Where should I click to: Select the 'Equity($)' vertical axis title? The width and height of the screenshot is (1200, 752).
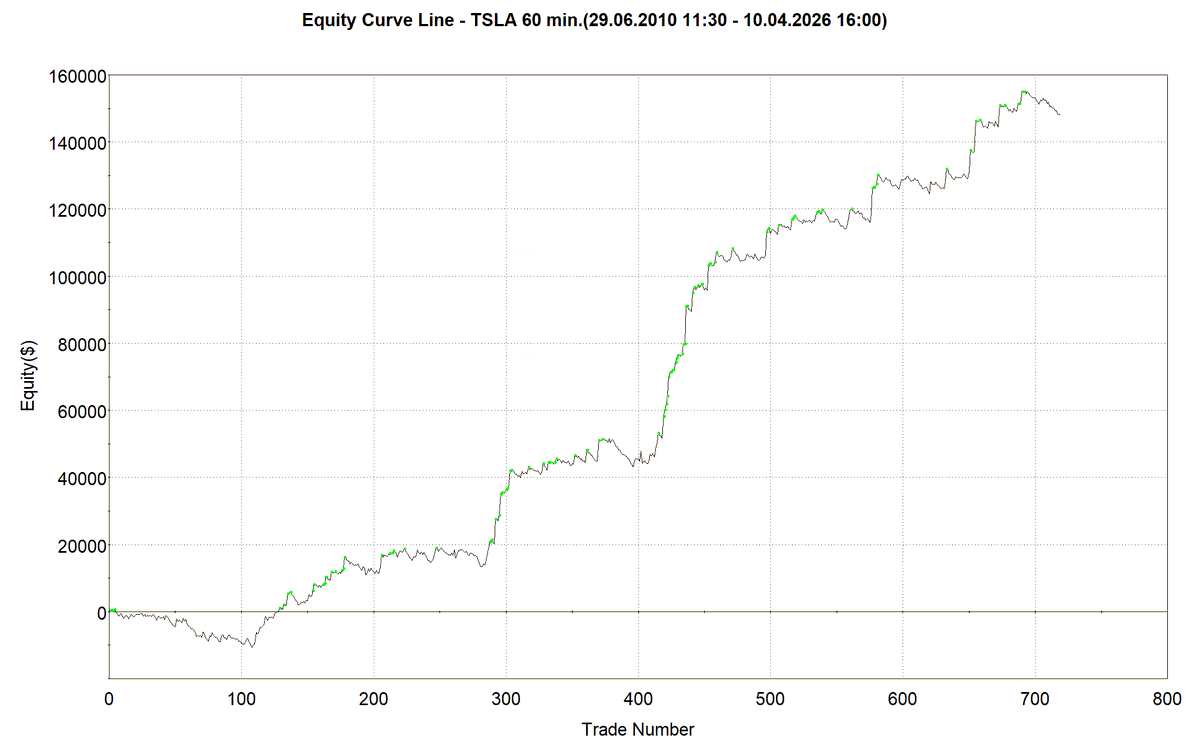[x=30, y=376]
